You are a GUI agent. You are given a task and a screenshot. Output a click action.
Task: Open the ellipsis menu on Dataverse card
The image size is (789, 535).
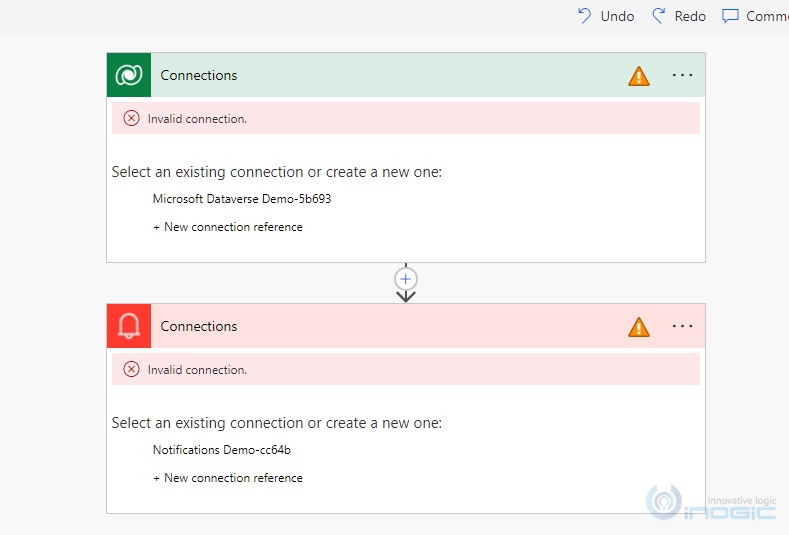click(682, 75)
